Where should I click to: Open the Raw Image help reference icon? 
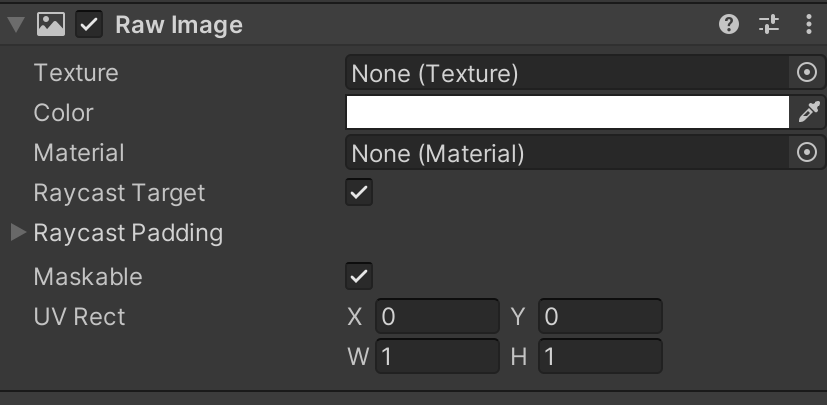(x=729, y=25)
